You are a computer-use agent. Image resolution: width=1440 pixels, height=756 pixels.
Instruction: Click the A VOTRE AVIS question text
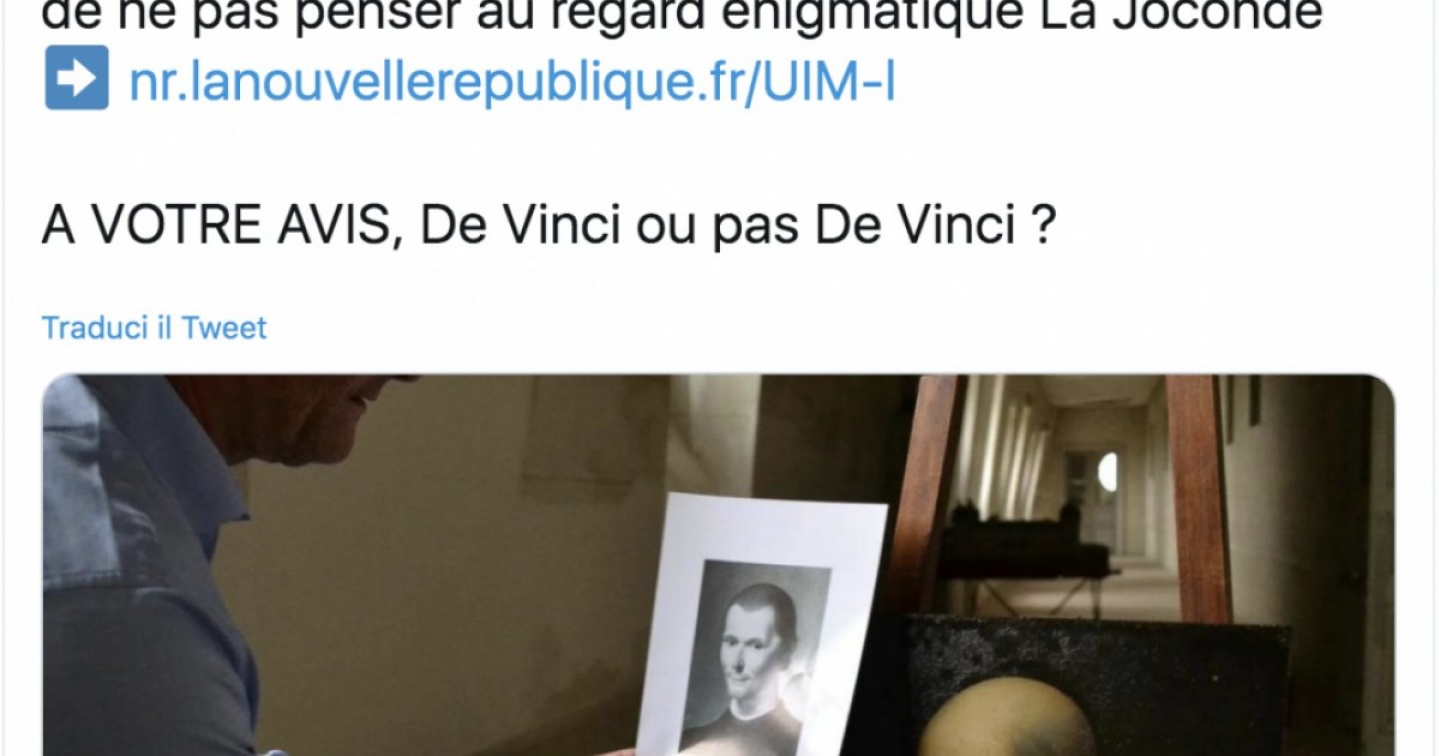(x=549, y=226)
